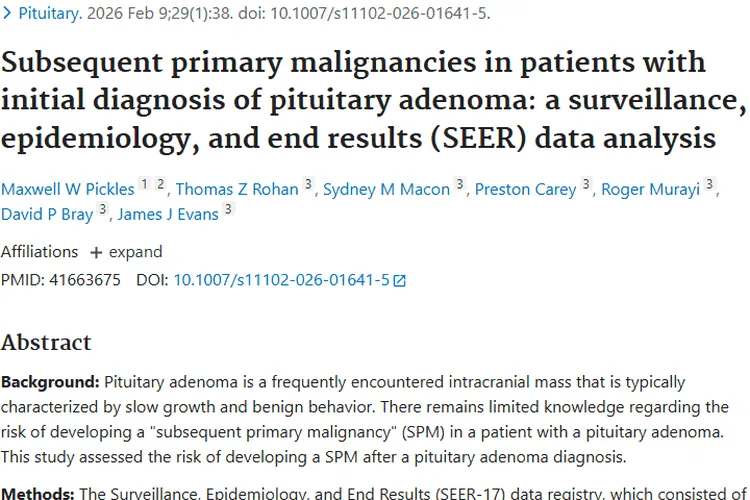Open author Sydney M Macon

(386, 189)
